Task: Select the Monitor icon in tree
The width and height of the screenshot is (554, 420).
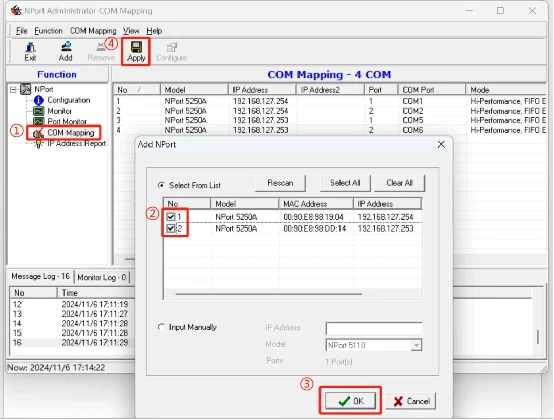Action: (x=39, y=111)
